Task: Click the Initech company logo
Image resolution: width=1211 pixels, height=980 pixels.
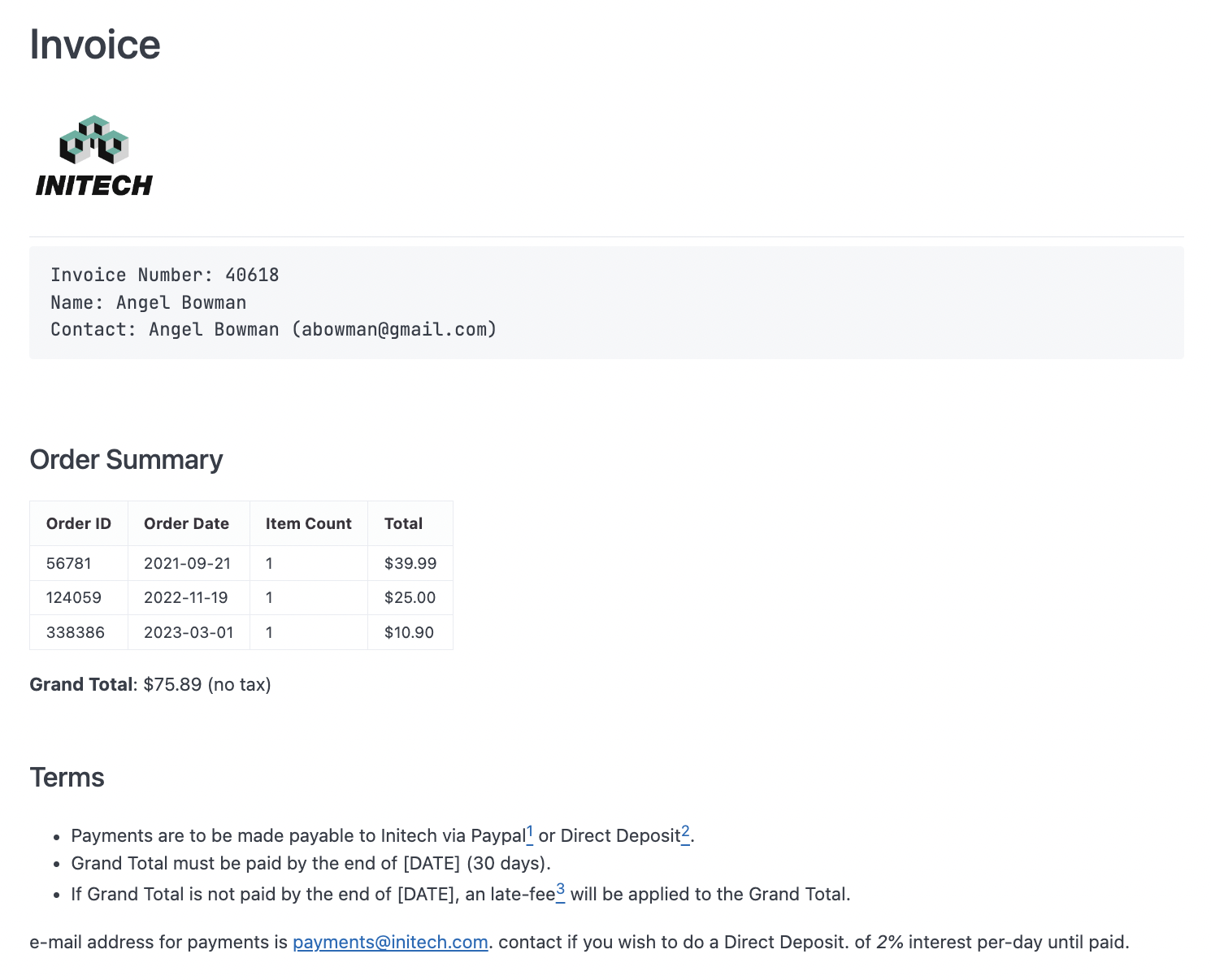Action: (93, 154)
